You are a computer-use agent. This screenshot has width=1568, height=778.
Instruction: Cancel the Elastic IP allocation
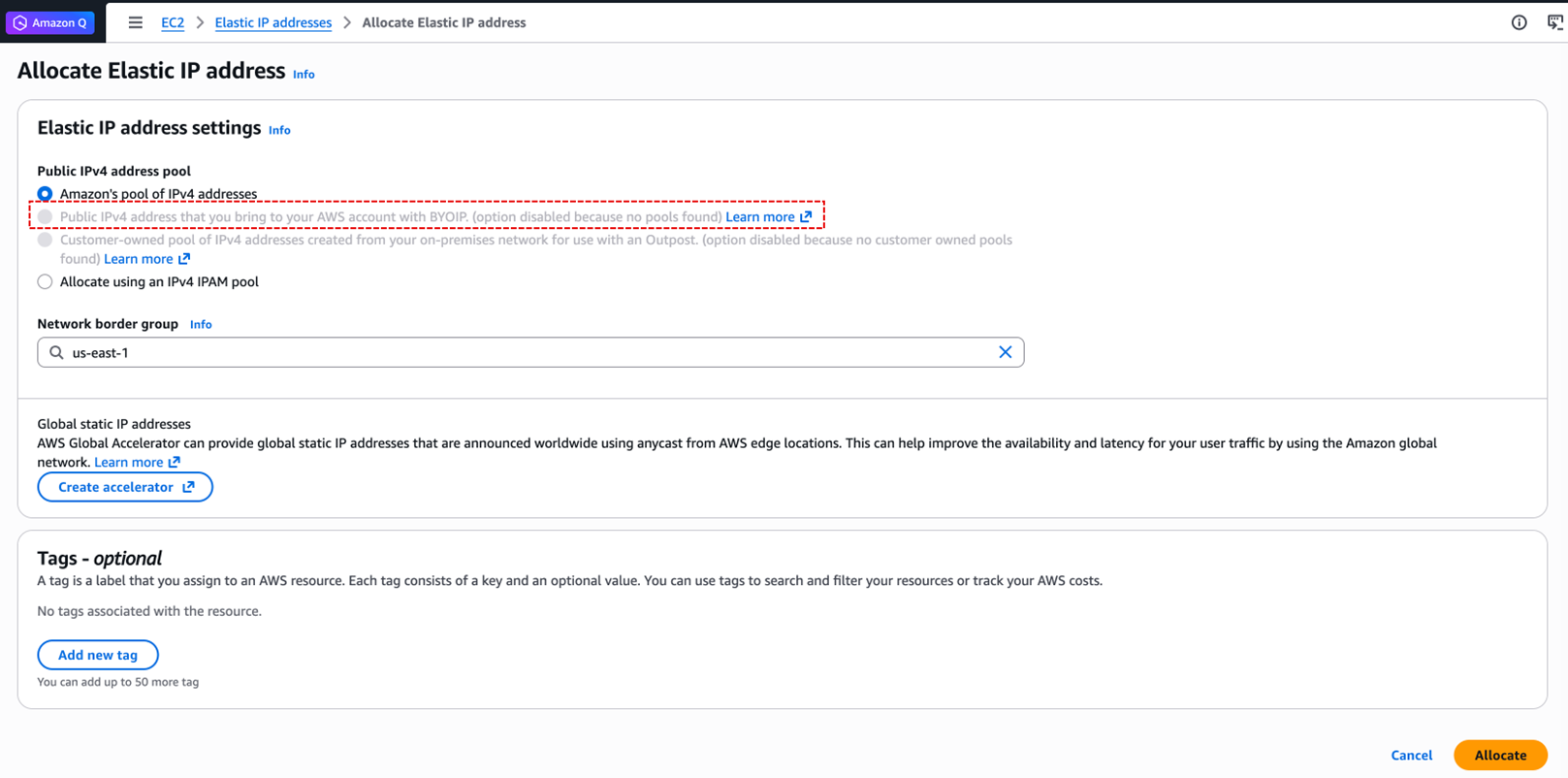(x=1411, y=755)
